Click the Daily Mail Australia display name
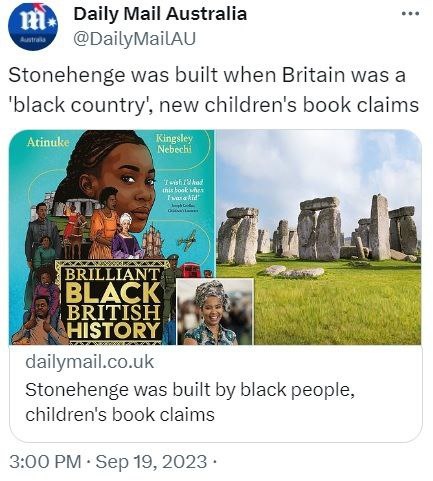 [160, 14]
